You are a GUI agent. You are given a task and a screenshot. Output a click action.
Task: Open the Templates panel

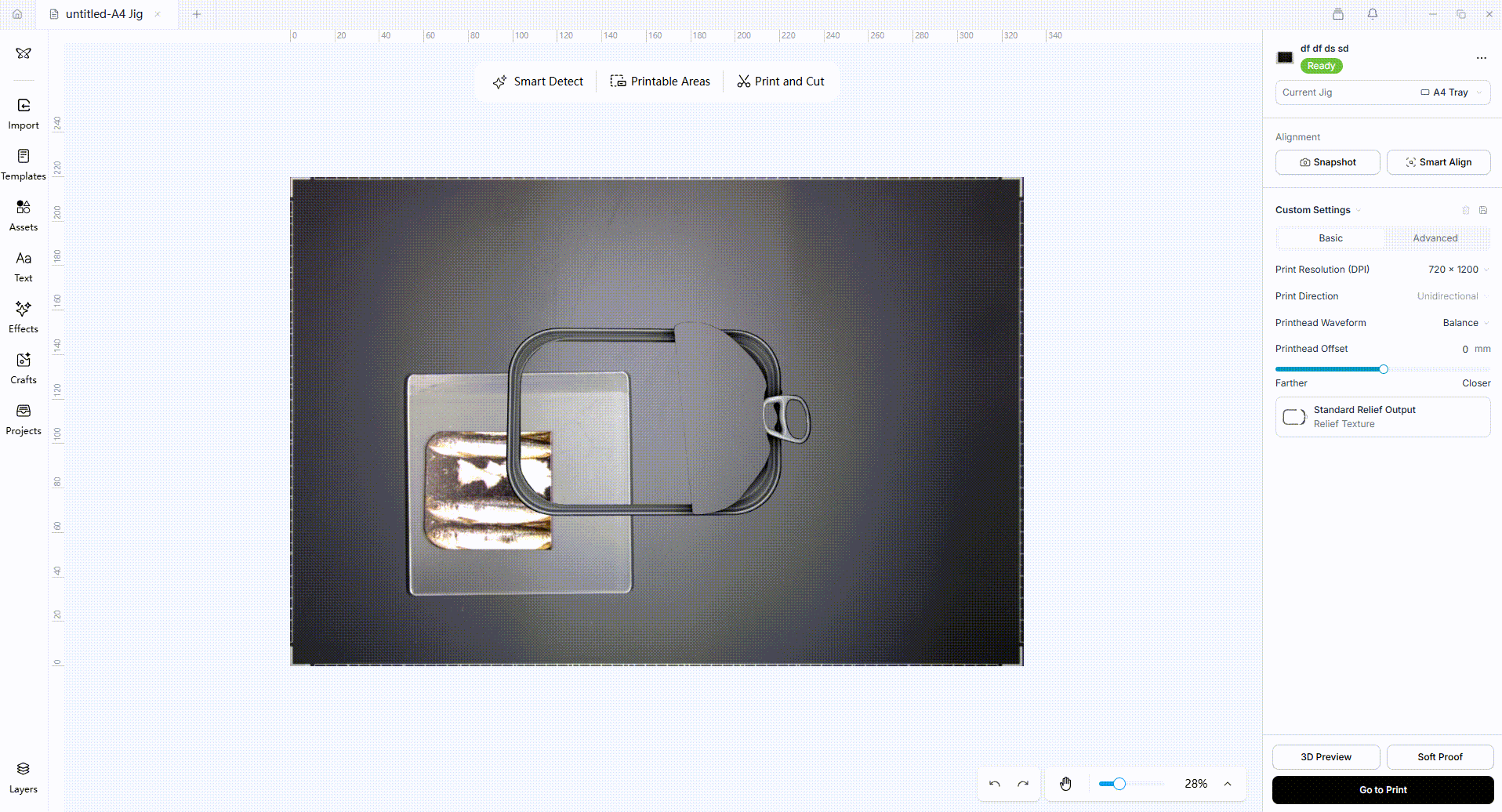(x=24, y=165)
